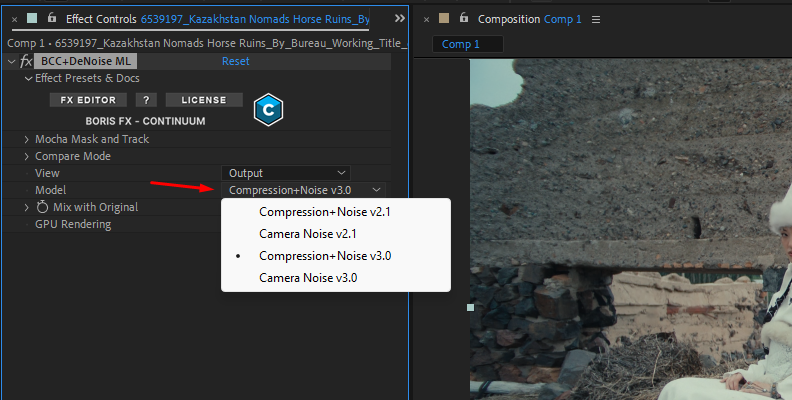Open the View Output dropdown
The image size is (792, 400).
click(x=286, y=173)
